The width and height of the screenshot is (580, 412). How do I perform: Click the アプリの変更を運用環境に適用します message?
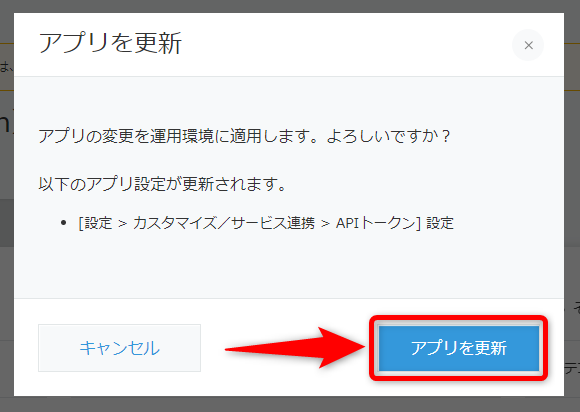click(x=178, y=136)
